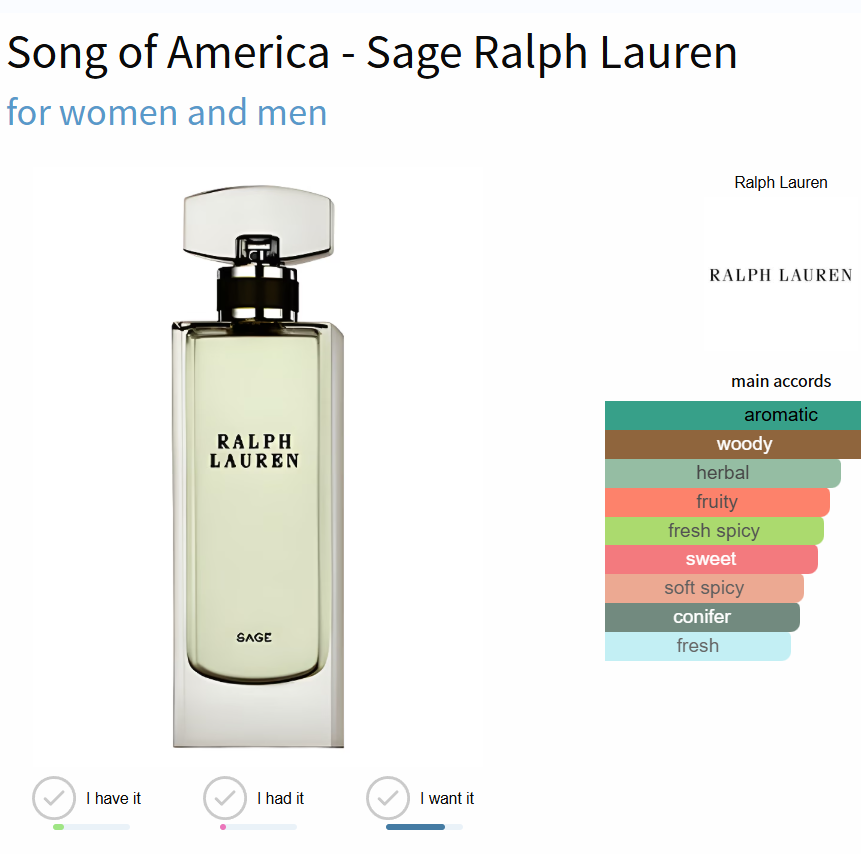
Task: Open the Ralph Lauren brand link
Action: 781,182
